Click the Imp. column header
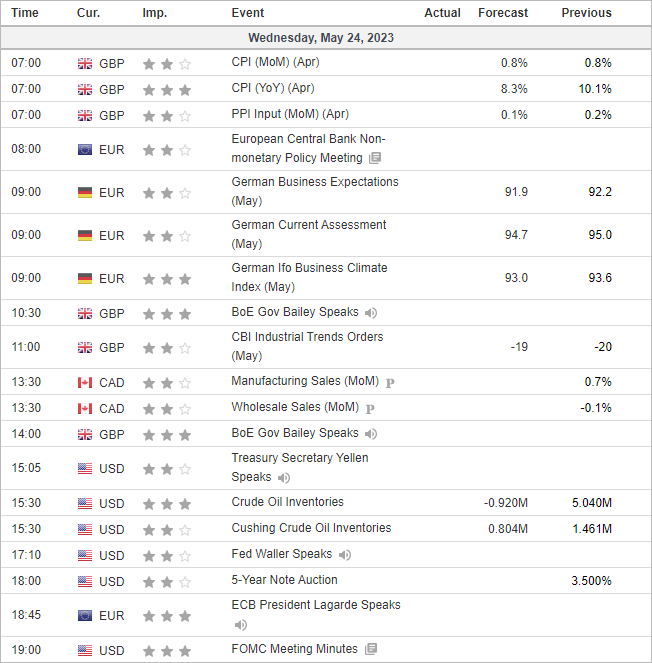 [x=155, y=13]
